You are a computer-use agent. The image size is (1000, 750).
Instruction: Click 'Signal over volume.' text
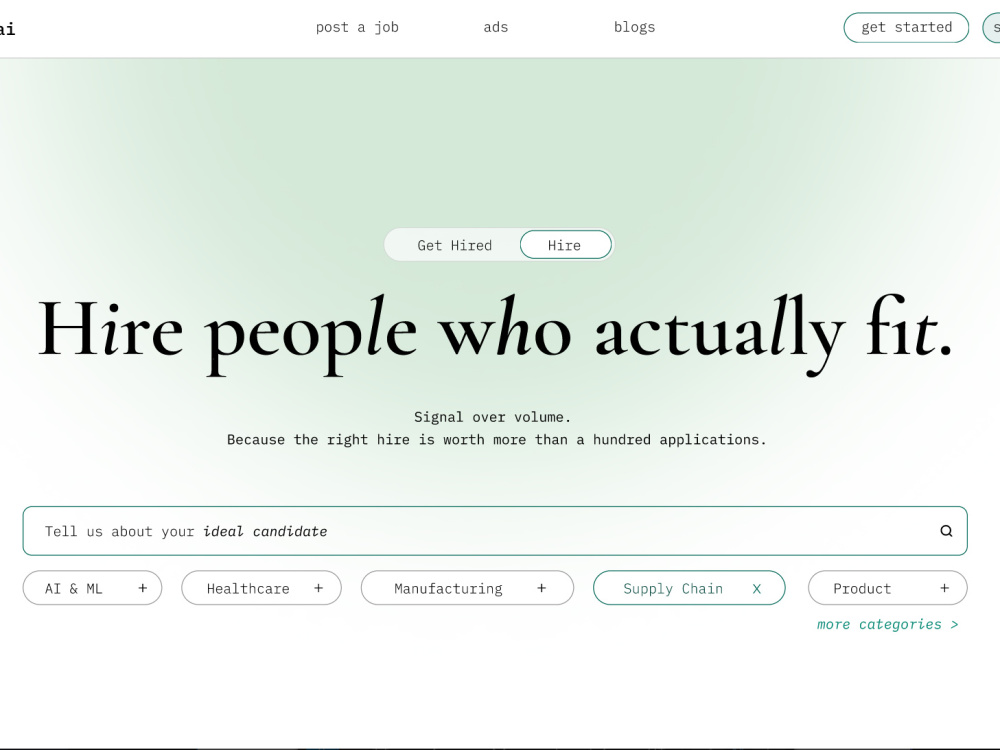click(492, 417)
